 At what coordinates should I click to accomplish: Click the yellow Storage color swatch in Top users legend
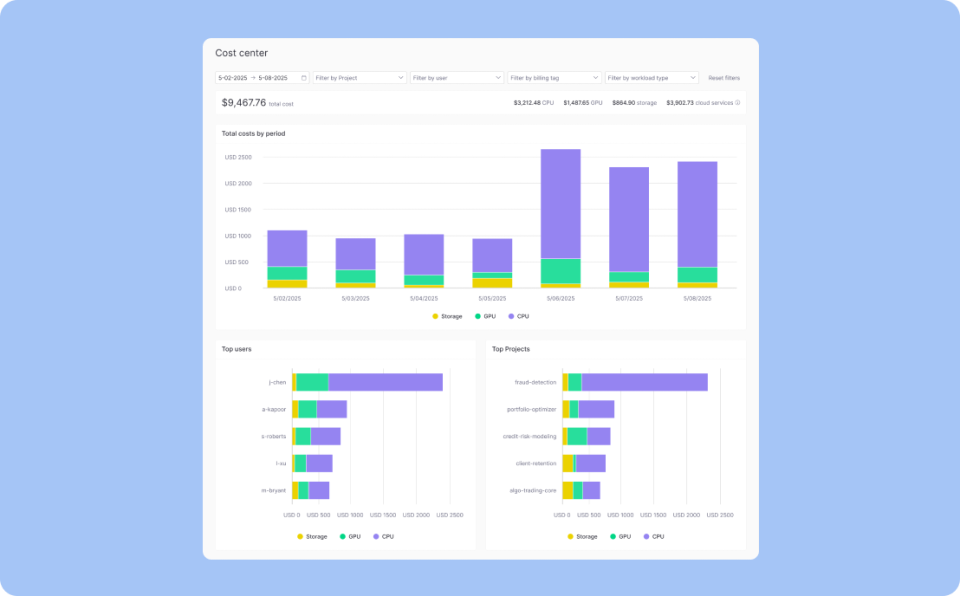(299, 536)
